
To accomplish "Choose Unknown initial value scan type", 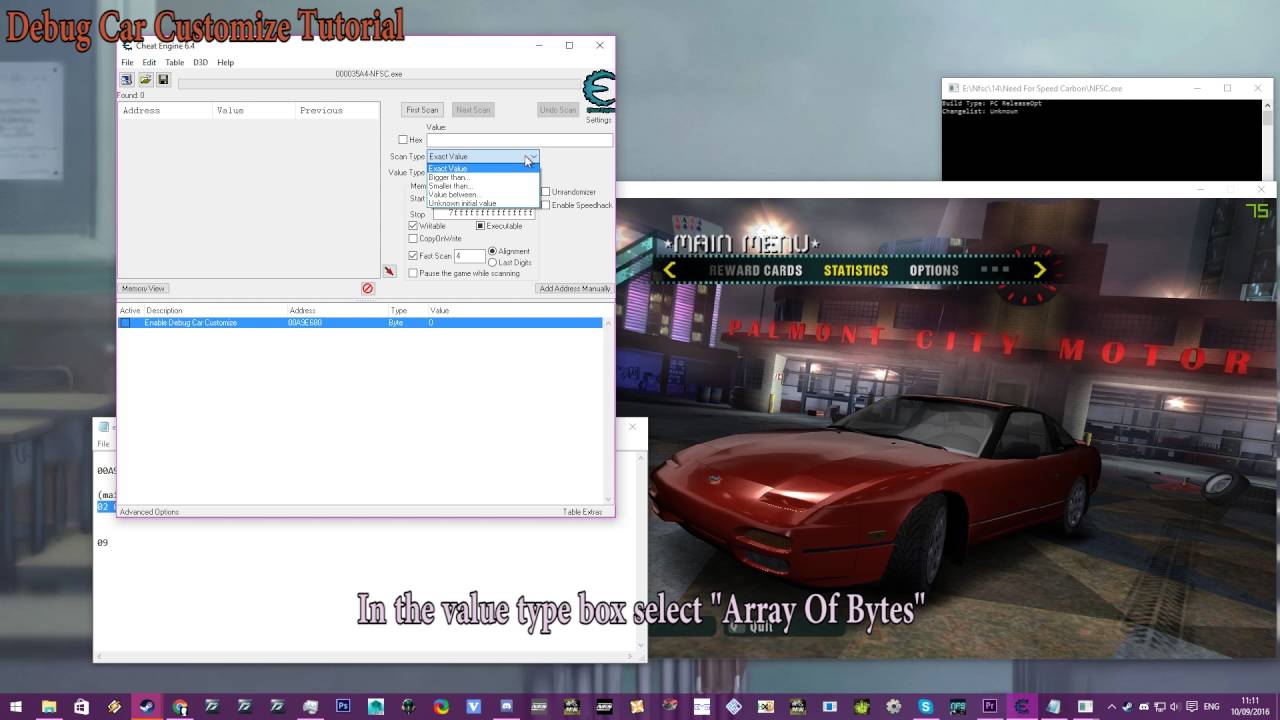I will point(483,203).
